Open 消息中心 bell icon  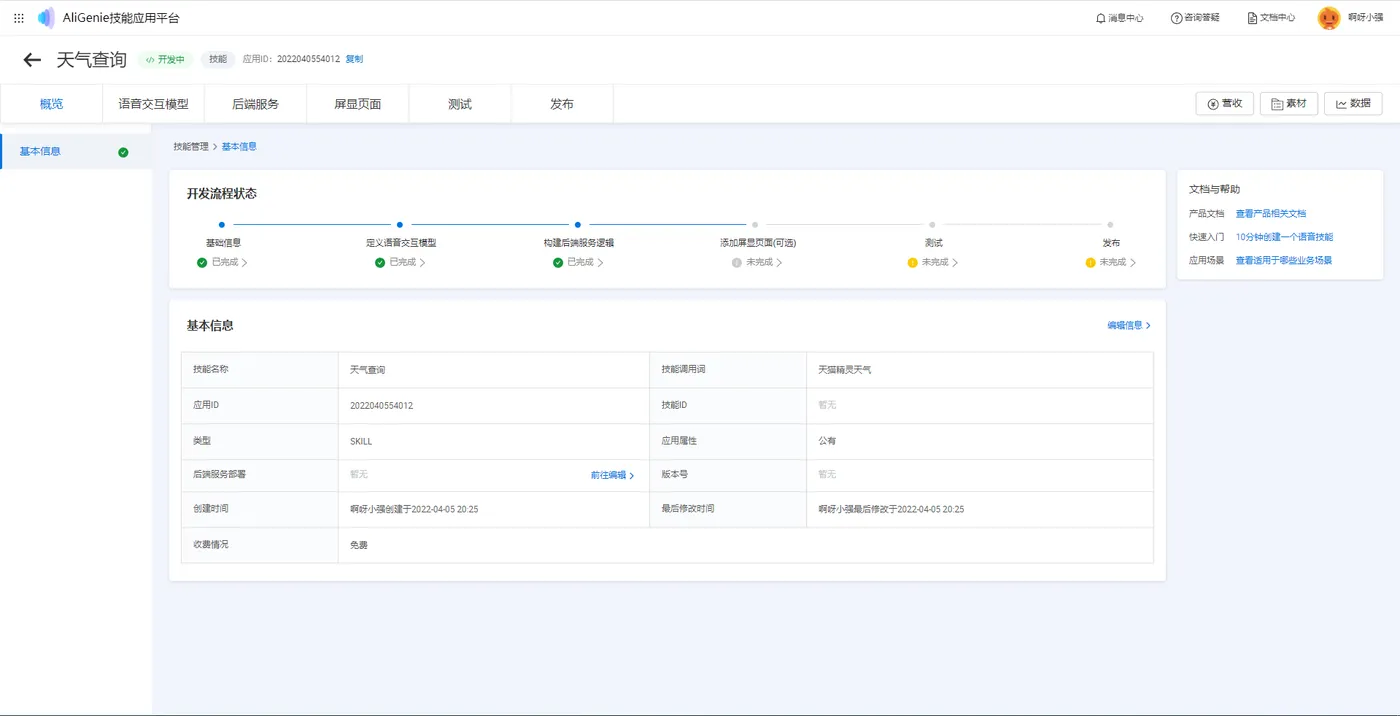[x=1101, y=18]
